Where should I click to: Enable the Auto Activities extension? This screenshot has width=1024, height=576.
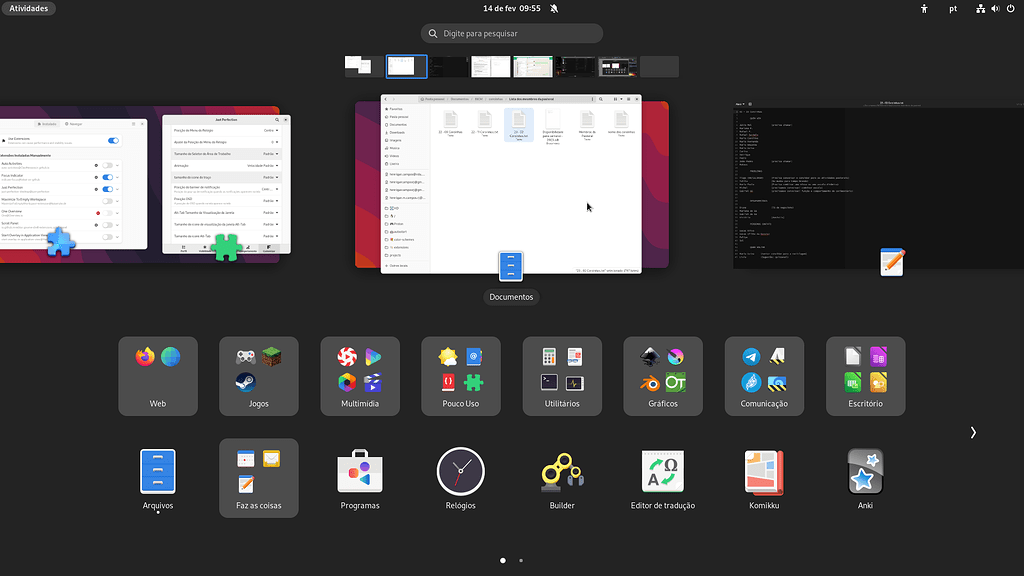coord(108,165)
